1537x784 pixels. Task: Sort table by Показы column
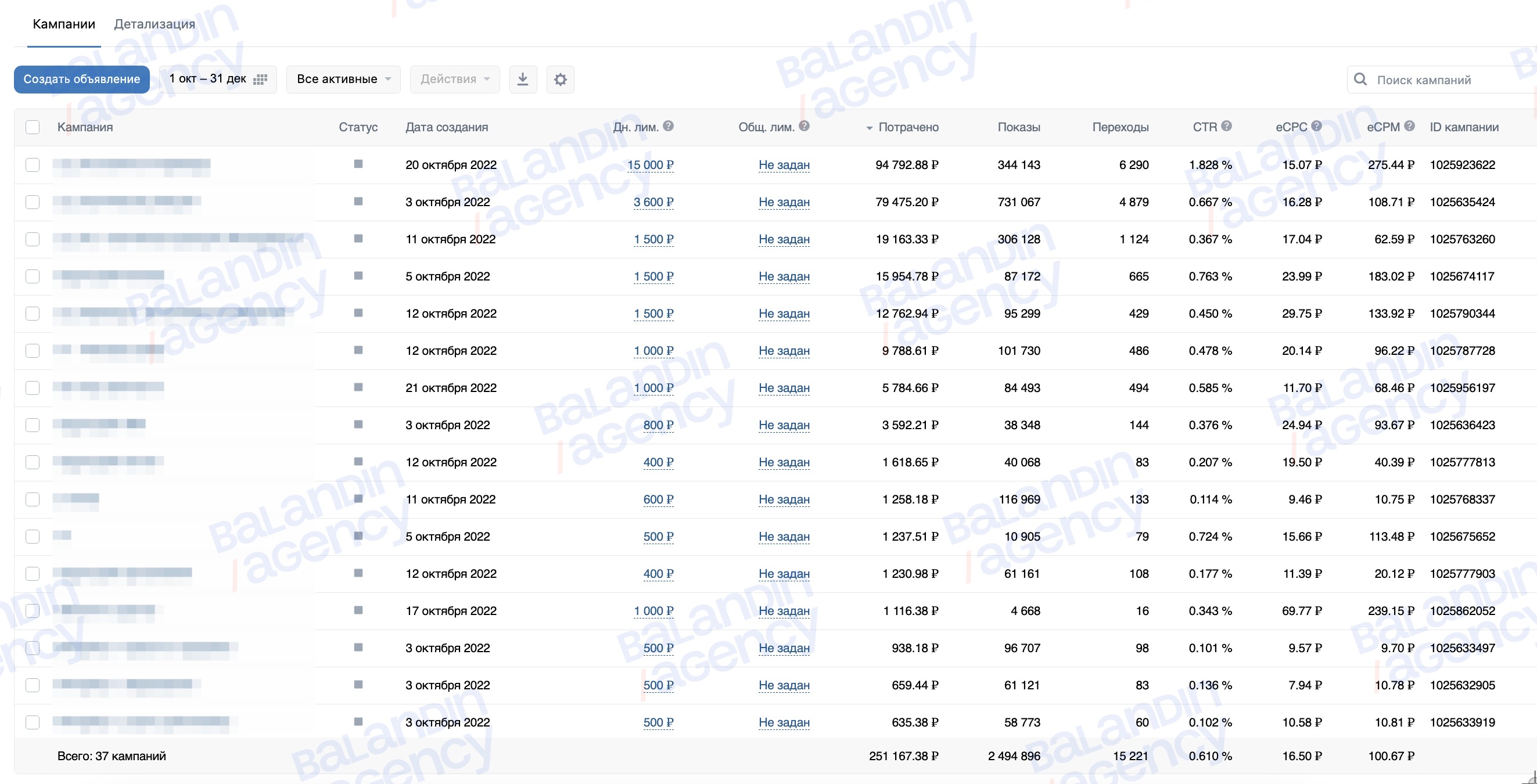coord(1018,127)
